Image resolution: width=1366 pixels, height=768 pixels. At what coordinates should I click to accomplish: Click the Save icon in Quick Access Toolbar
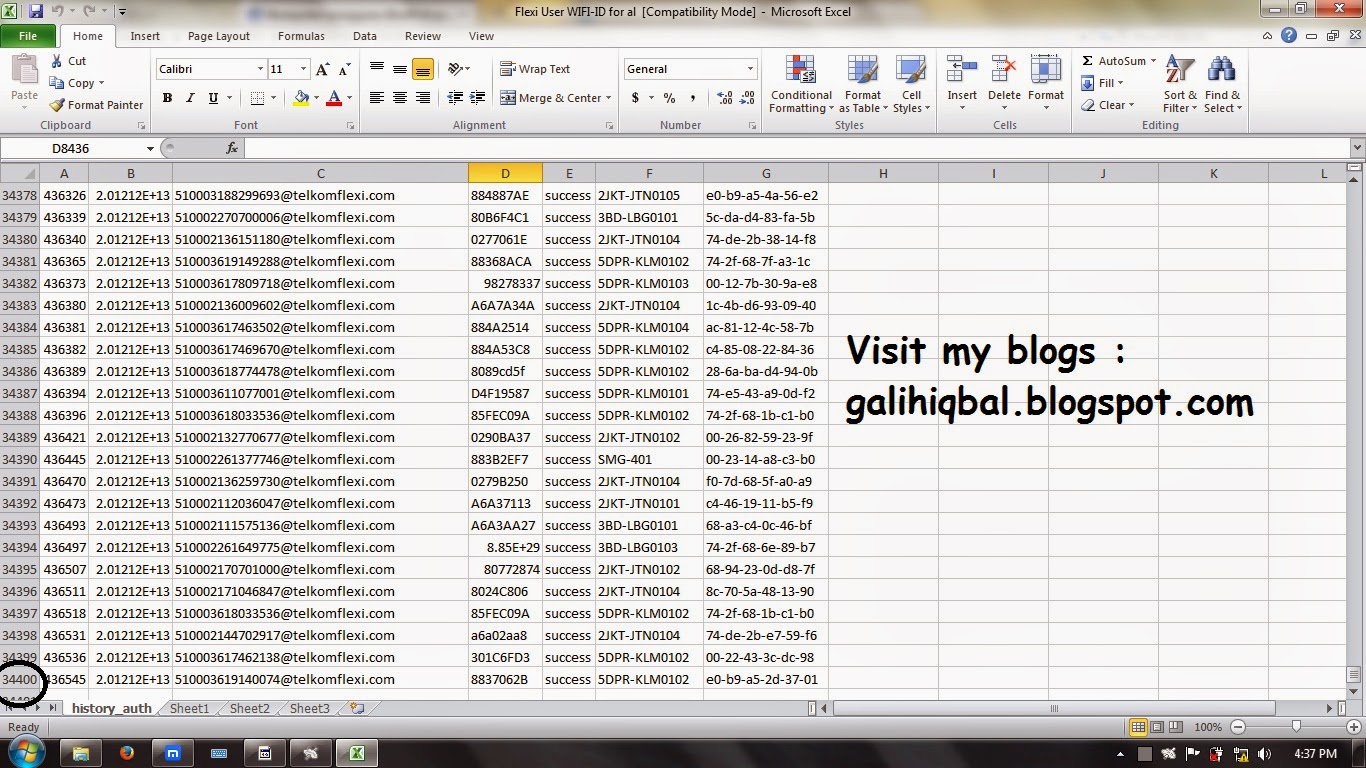pyautogui.click(x=36, y=12)
